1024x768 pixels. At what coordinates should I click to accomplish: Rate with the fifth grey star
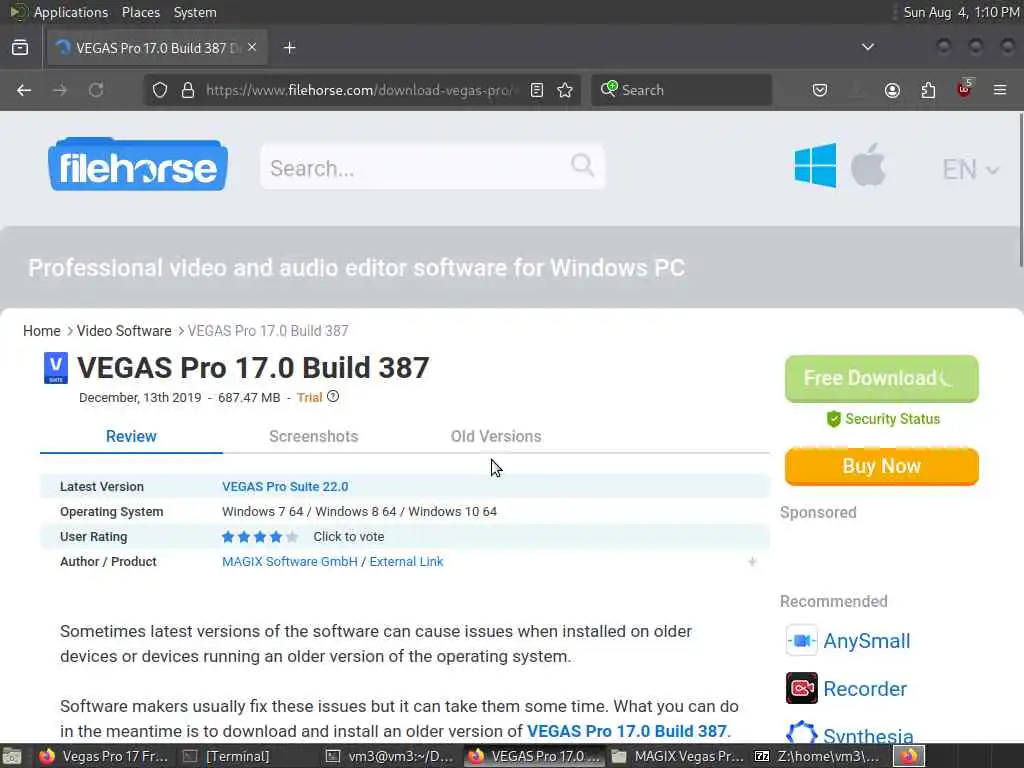pos(292,537)
